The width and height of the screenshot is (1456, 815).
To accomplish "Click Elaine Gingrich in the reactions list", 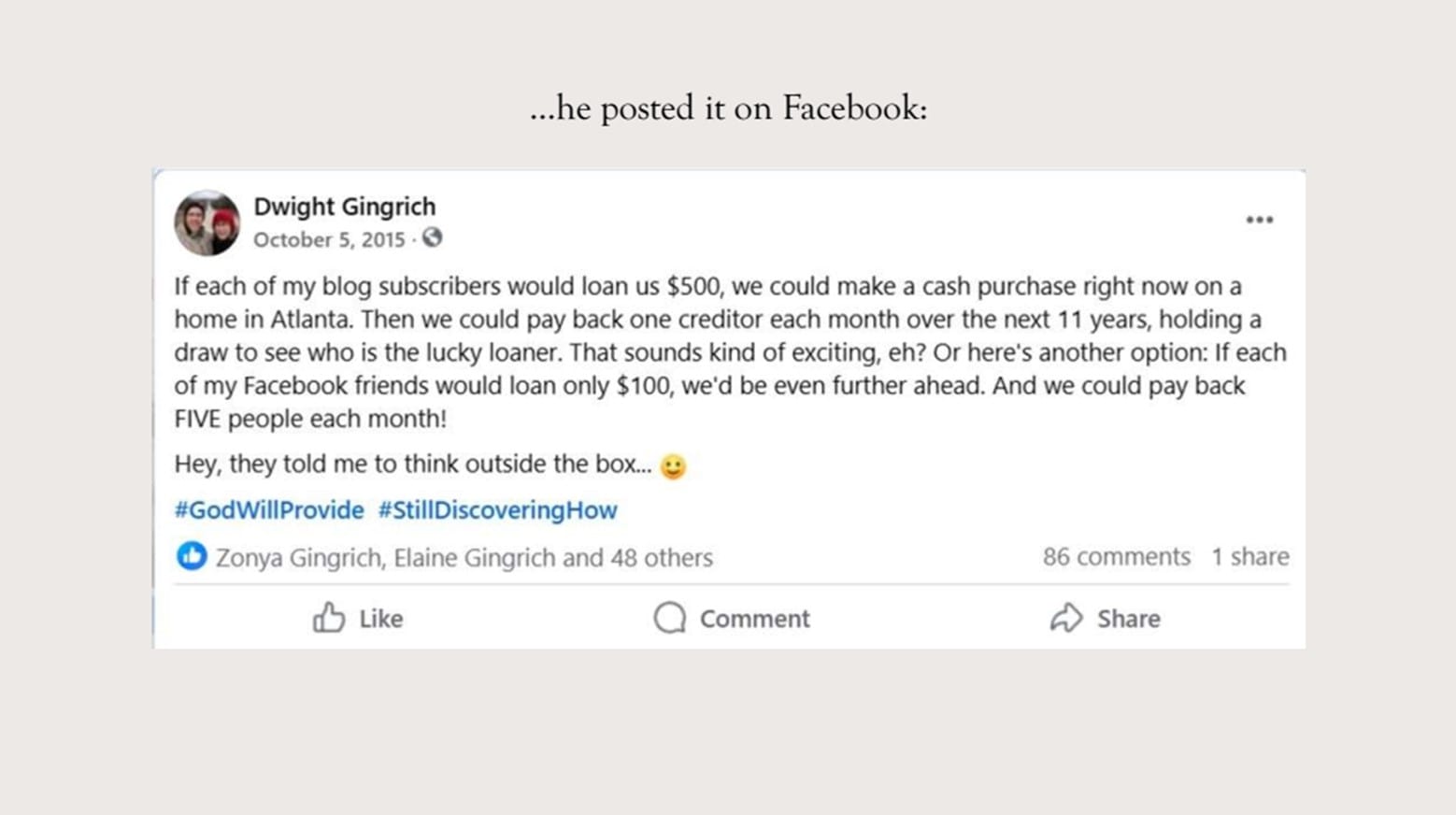I will point(475,558).
